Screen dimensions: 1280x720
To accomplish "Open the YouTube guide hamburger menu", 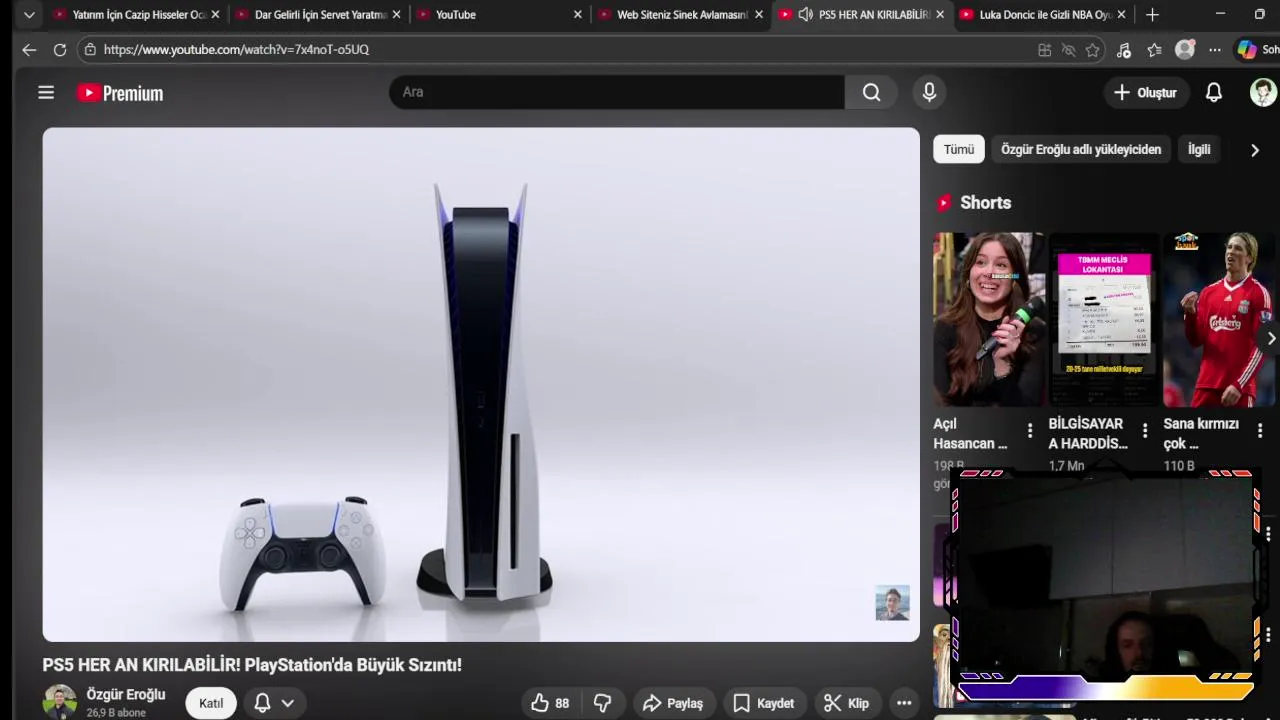I will [x=46, y=93].
